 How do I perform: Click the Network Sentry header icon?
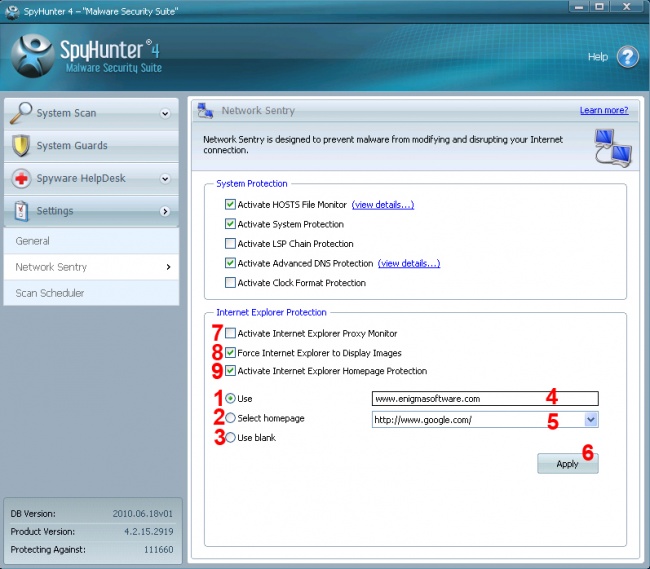click(x=206, y=111)
